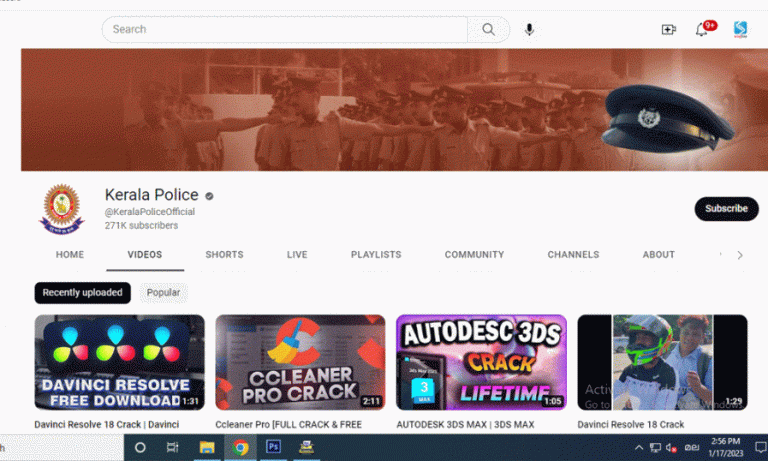
Task: Click the search magnifier button
Action: (x=488, y=29)
